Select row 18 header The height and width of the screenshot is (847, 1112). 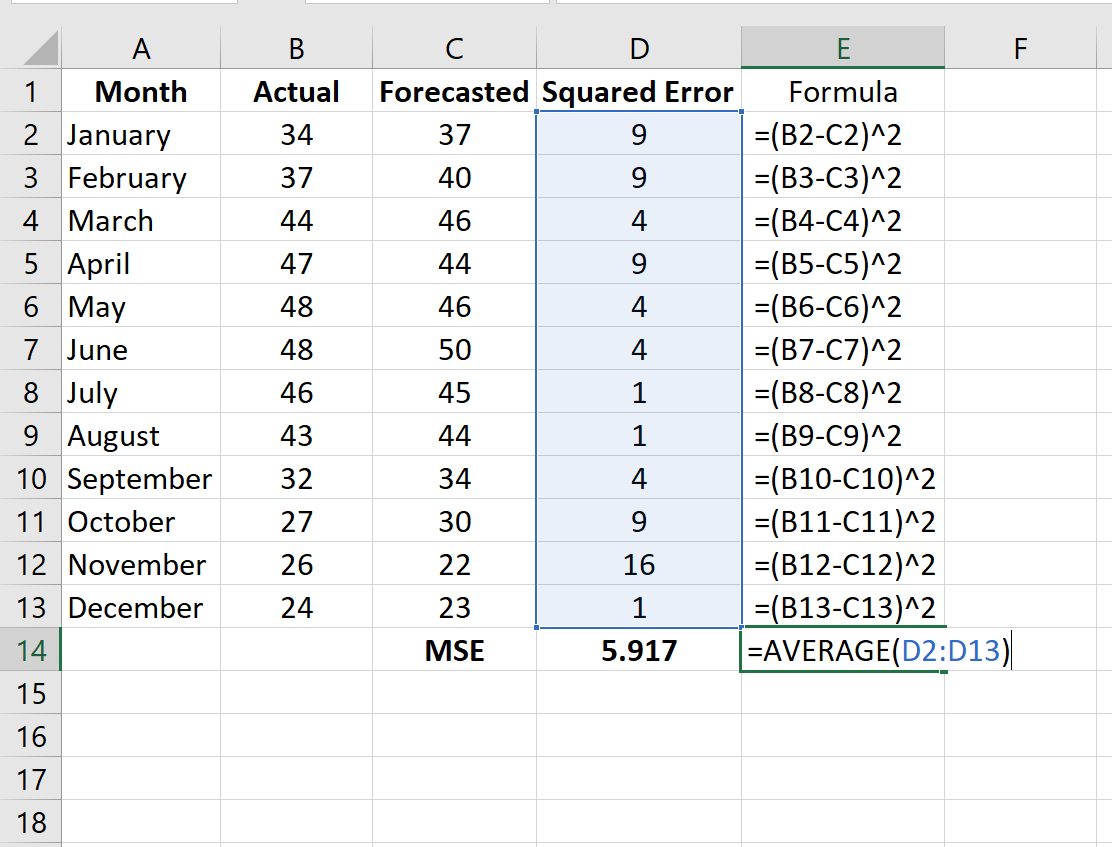point(31,822)
